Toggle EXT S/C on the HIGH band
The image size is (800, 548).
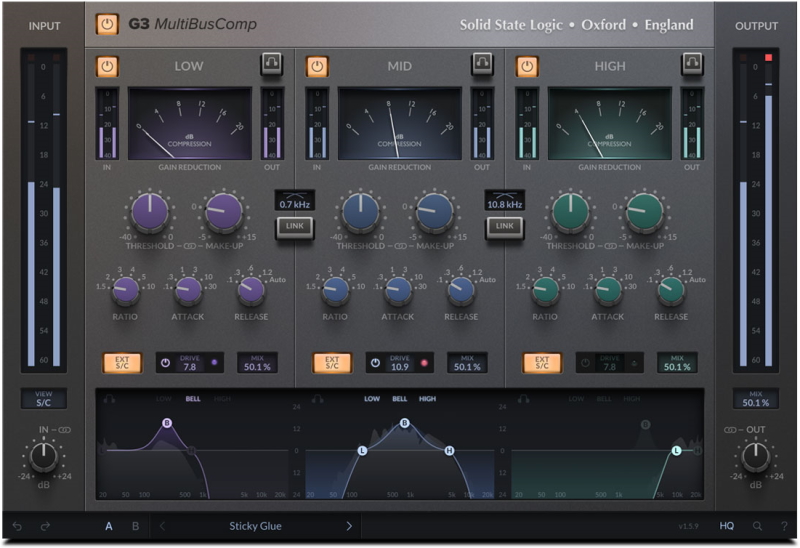(542, 363)
